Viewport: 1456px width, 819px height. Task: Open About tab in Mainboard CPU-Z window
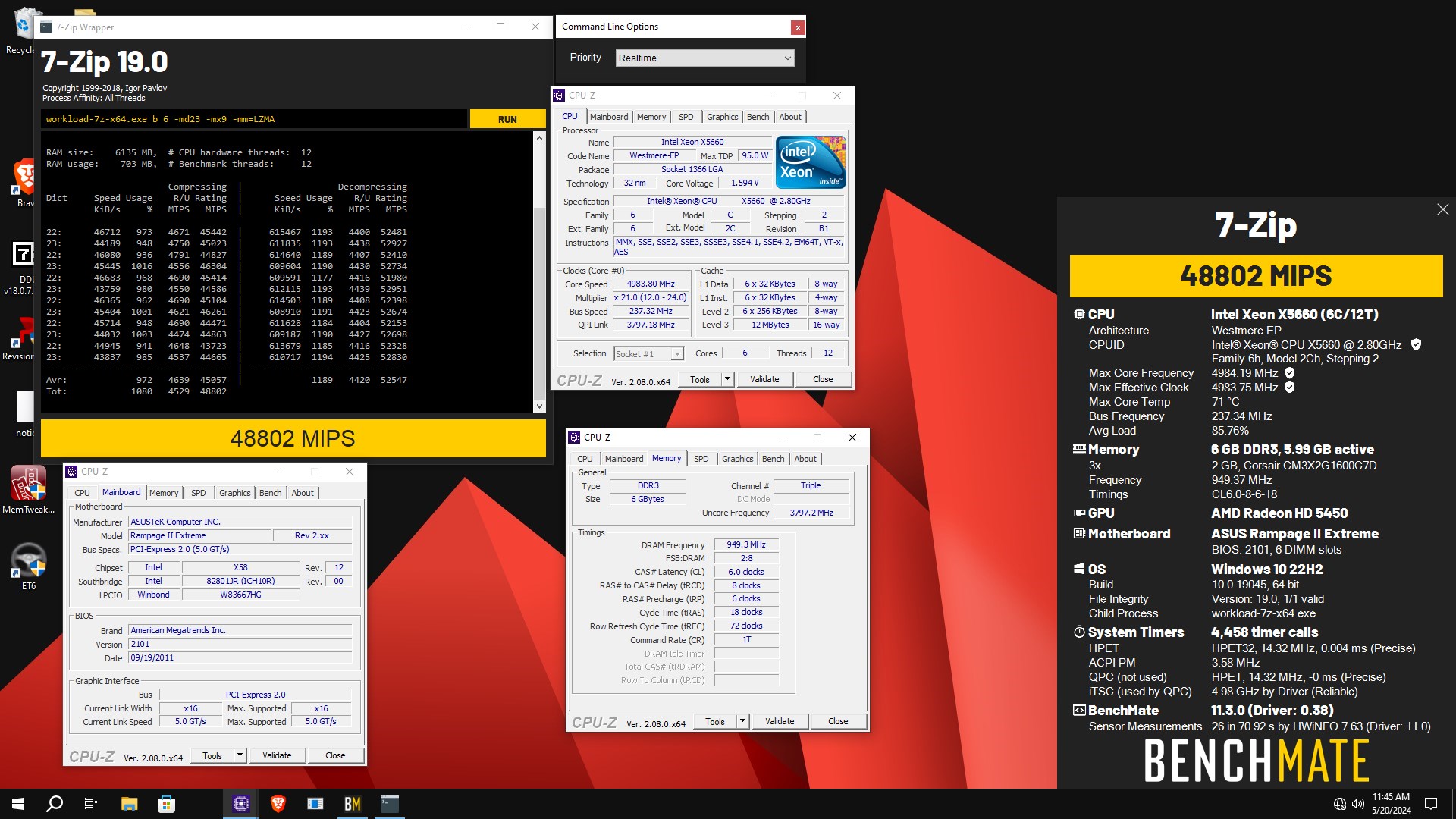303,493
